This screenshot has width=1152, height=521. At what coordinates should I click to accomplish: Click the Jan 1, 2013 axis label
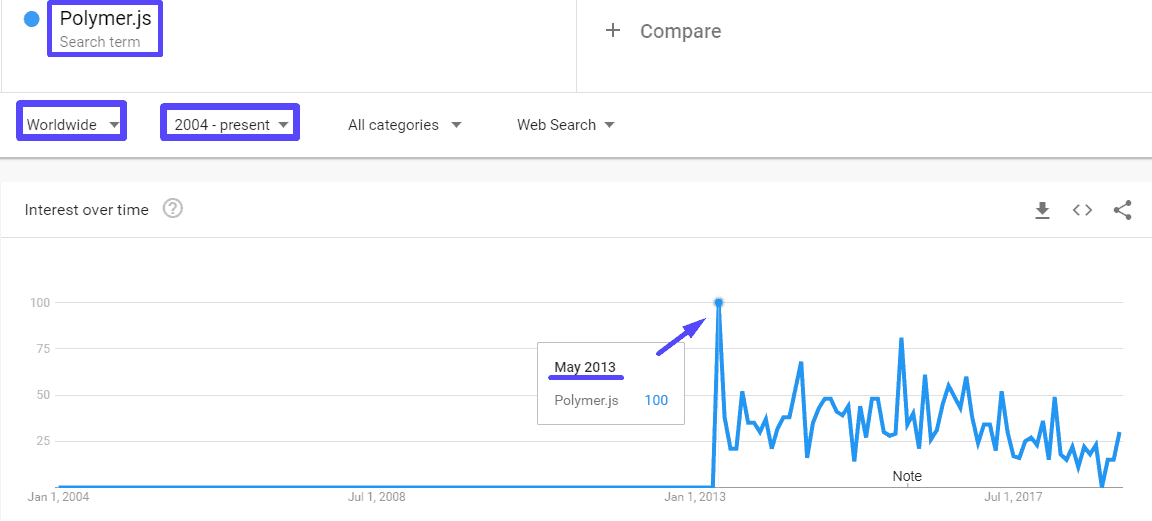click(x=694, y=496)
